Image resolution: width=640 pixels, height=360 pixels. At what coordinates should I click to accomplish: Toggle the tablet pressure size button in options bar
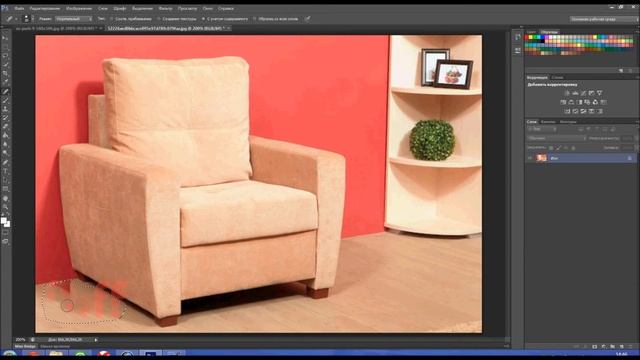(307, 19)
